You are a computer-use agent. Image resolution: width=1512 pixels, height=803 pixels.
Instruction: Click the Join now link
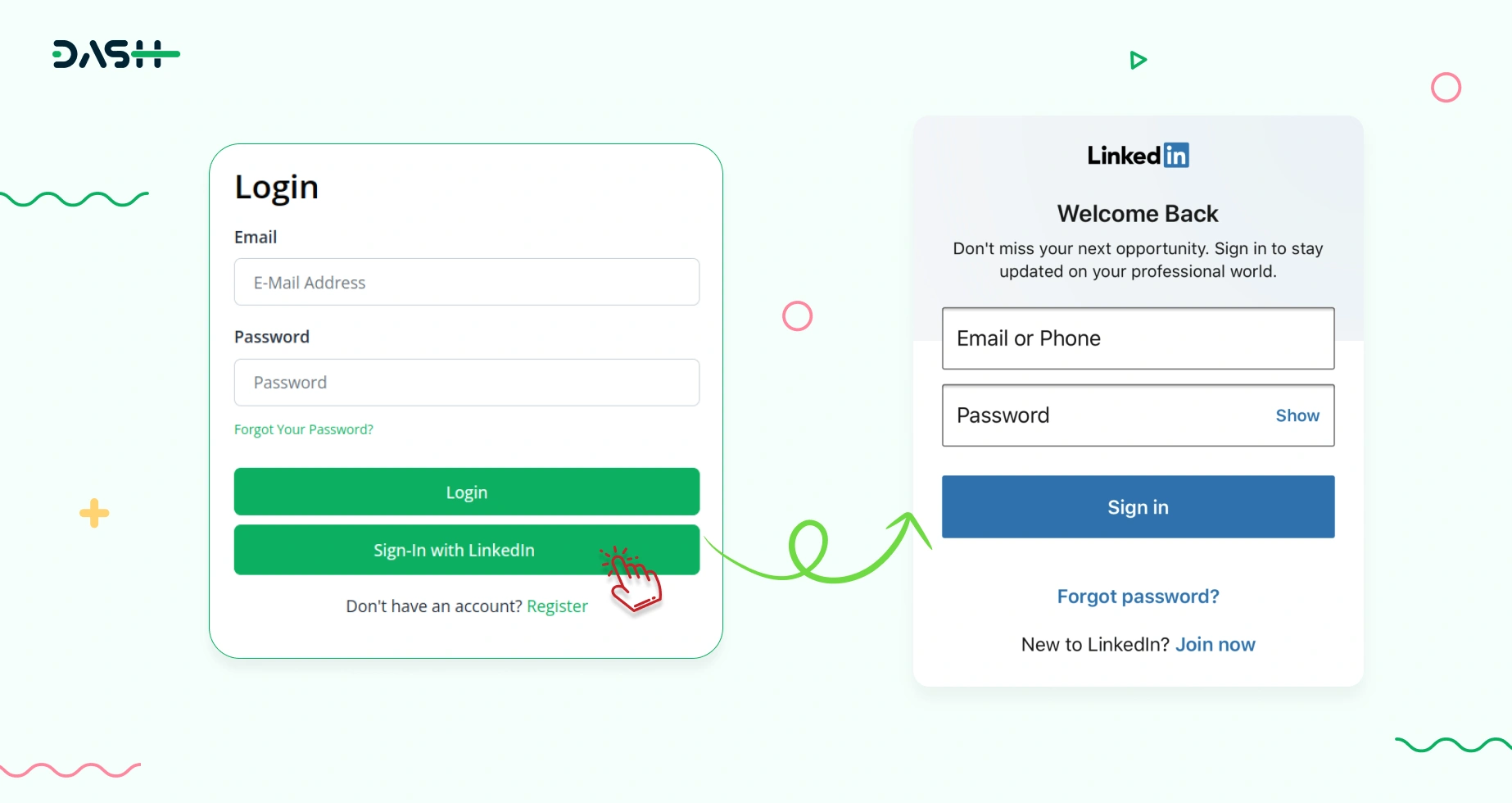click(x=1215, y=645)
